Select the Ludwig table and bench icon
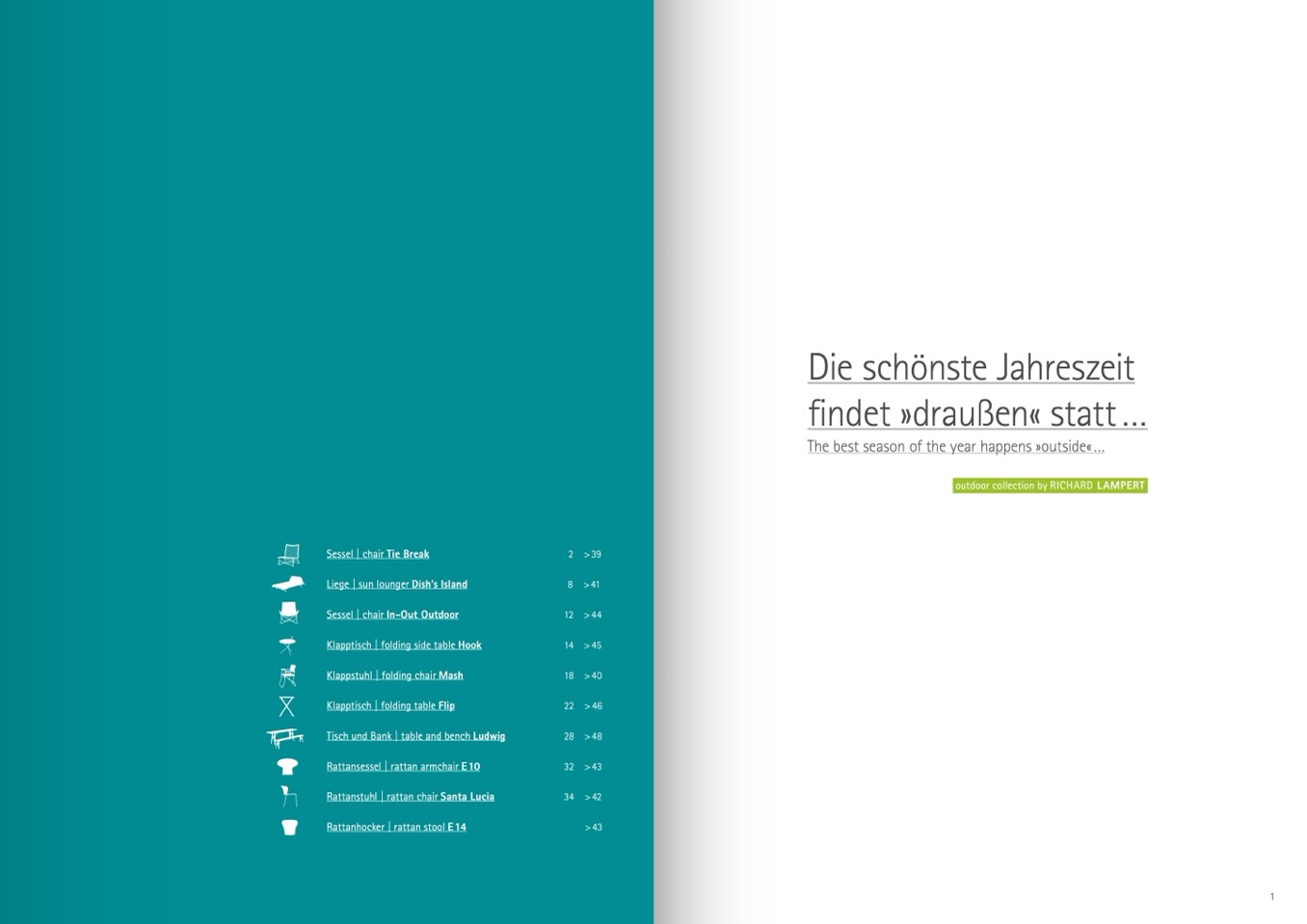 point(285,737)
